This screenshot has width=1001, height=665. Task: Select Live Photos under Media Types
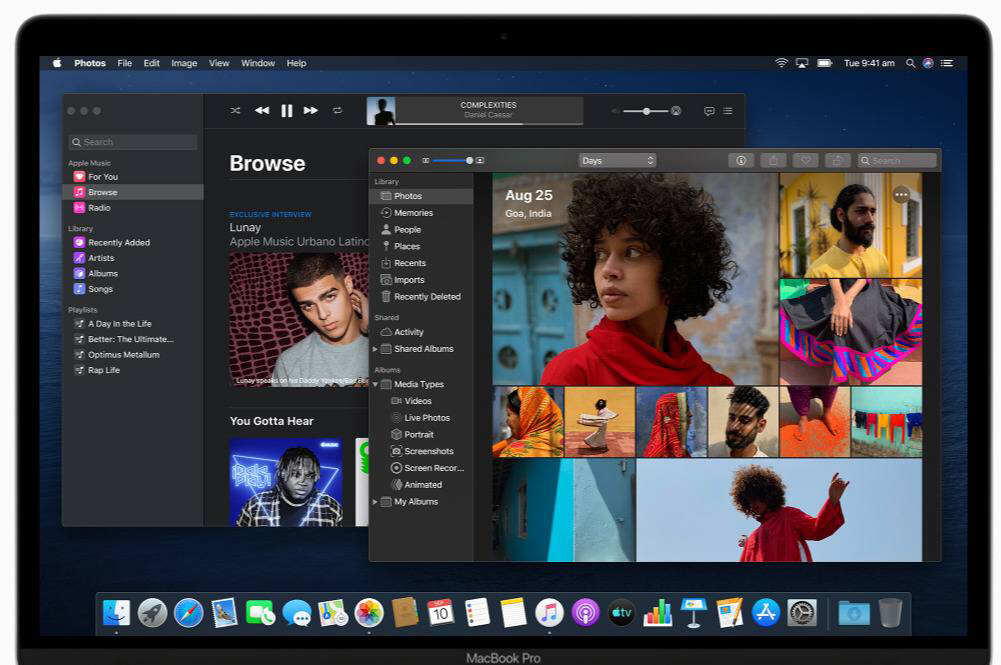coord(422,417)
